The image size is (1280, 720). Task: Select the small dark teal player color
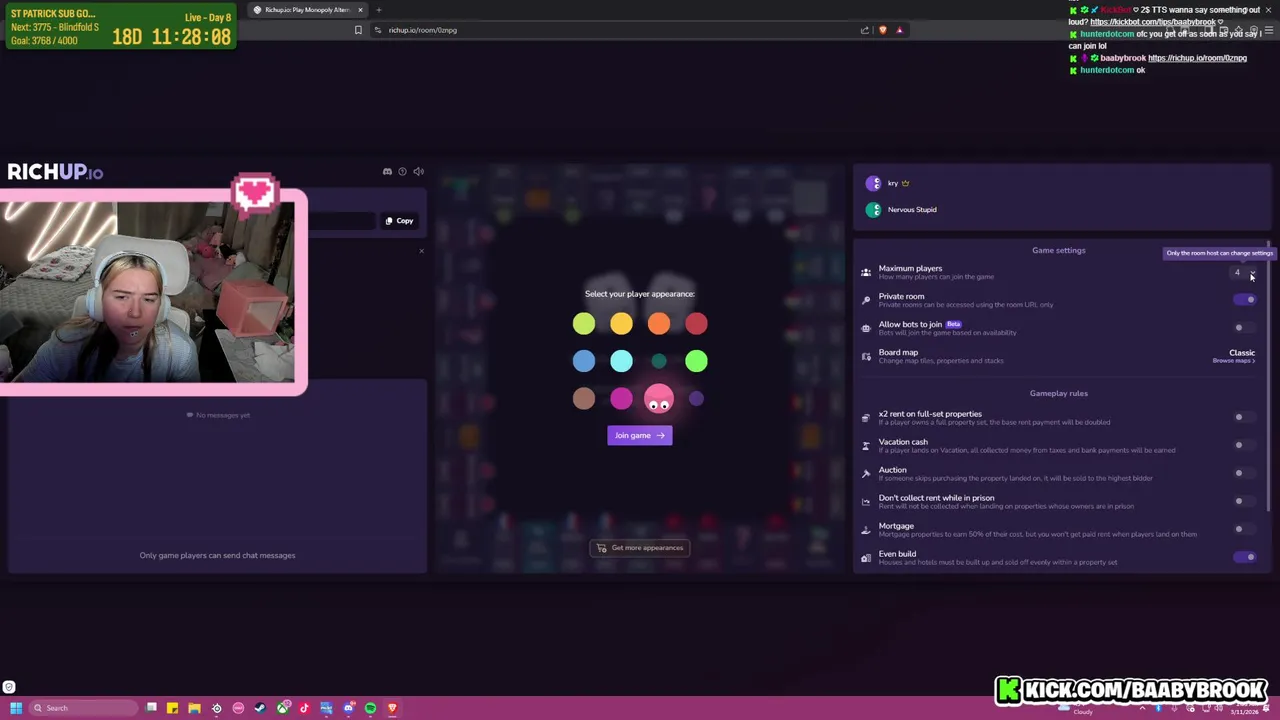(659, 361)
